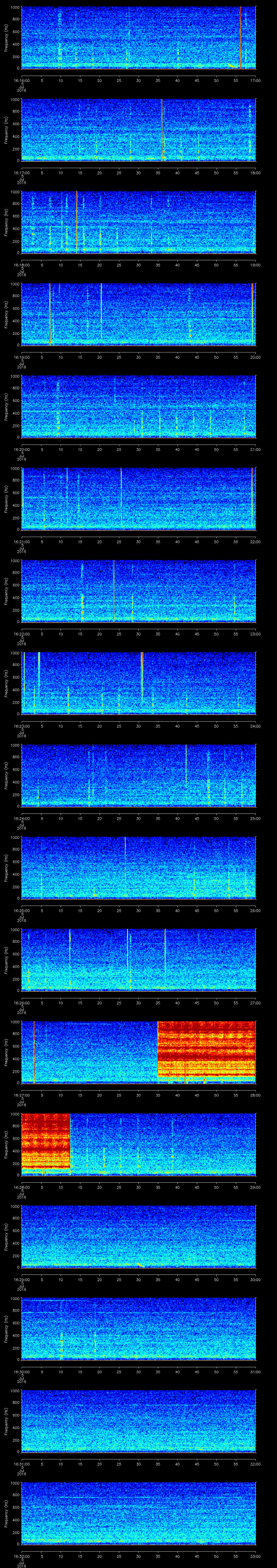Click the 22:00 end time label
Viewport: 277px width, 1568px height.
(x=255, y=542)
